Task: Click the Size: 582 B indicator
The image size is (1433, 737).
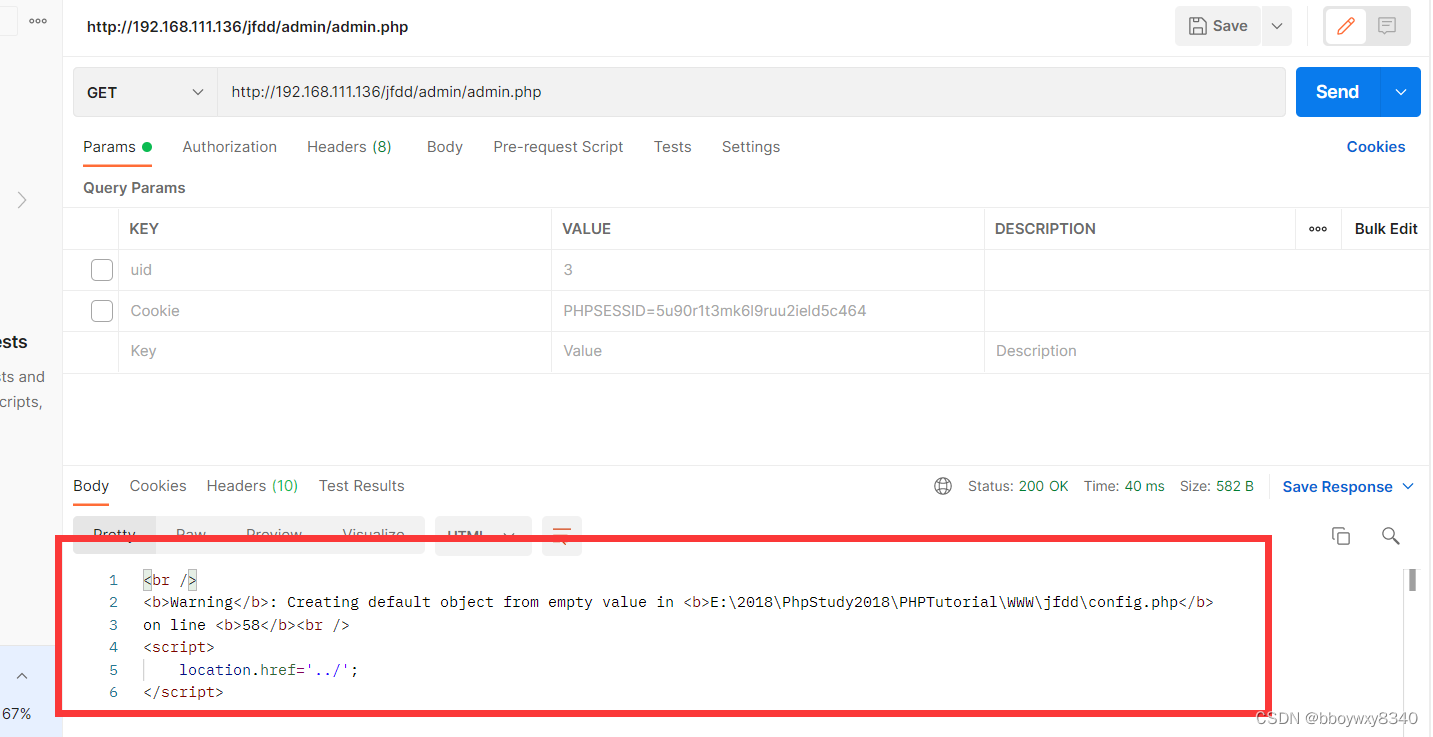Action: 1217,486
